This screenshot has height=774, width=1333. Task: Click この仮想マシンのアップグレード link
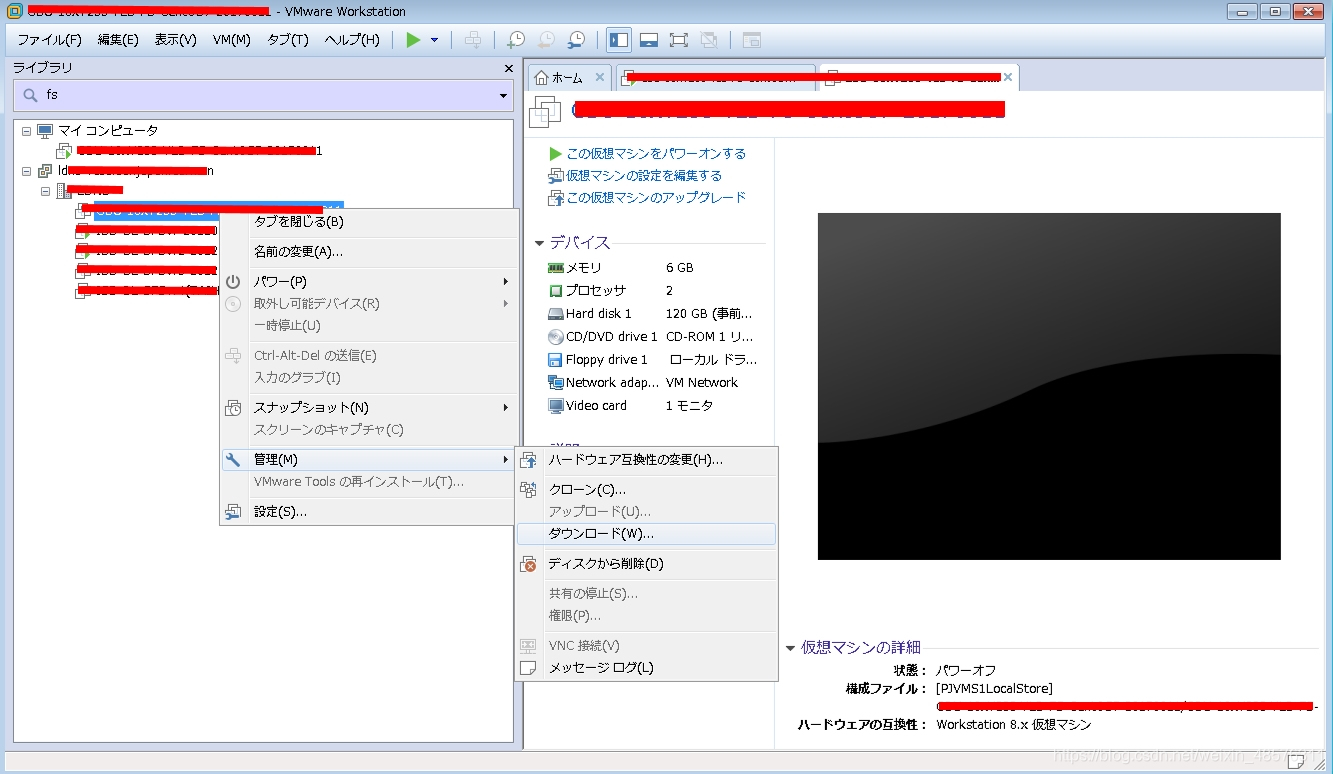pyautogui.click(x=656, y=198)
